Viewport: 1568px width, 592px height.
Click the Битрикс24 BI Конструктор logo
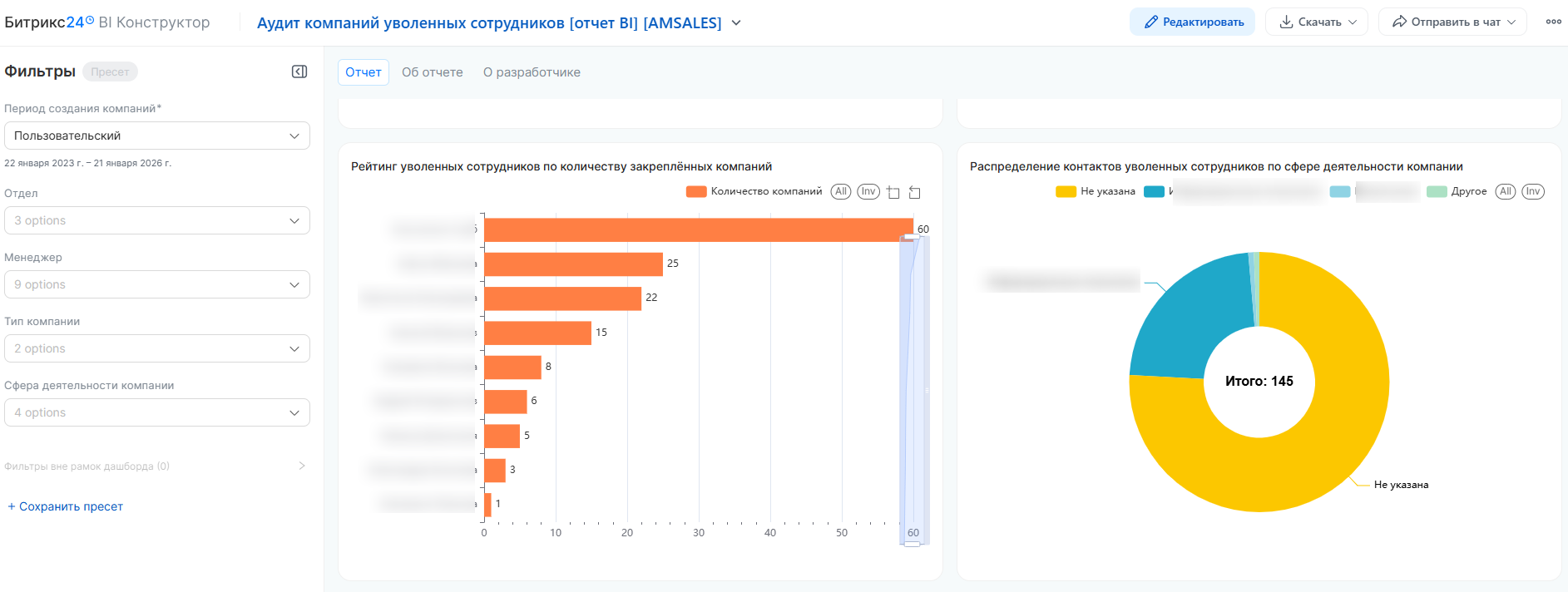(107, 22)
